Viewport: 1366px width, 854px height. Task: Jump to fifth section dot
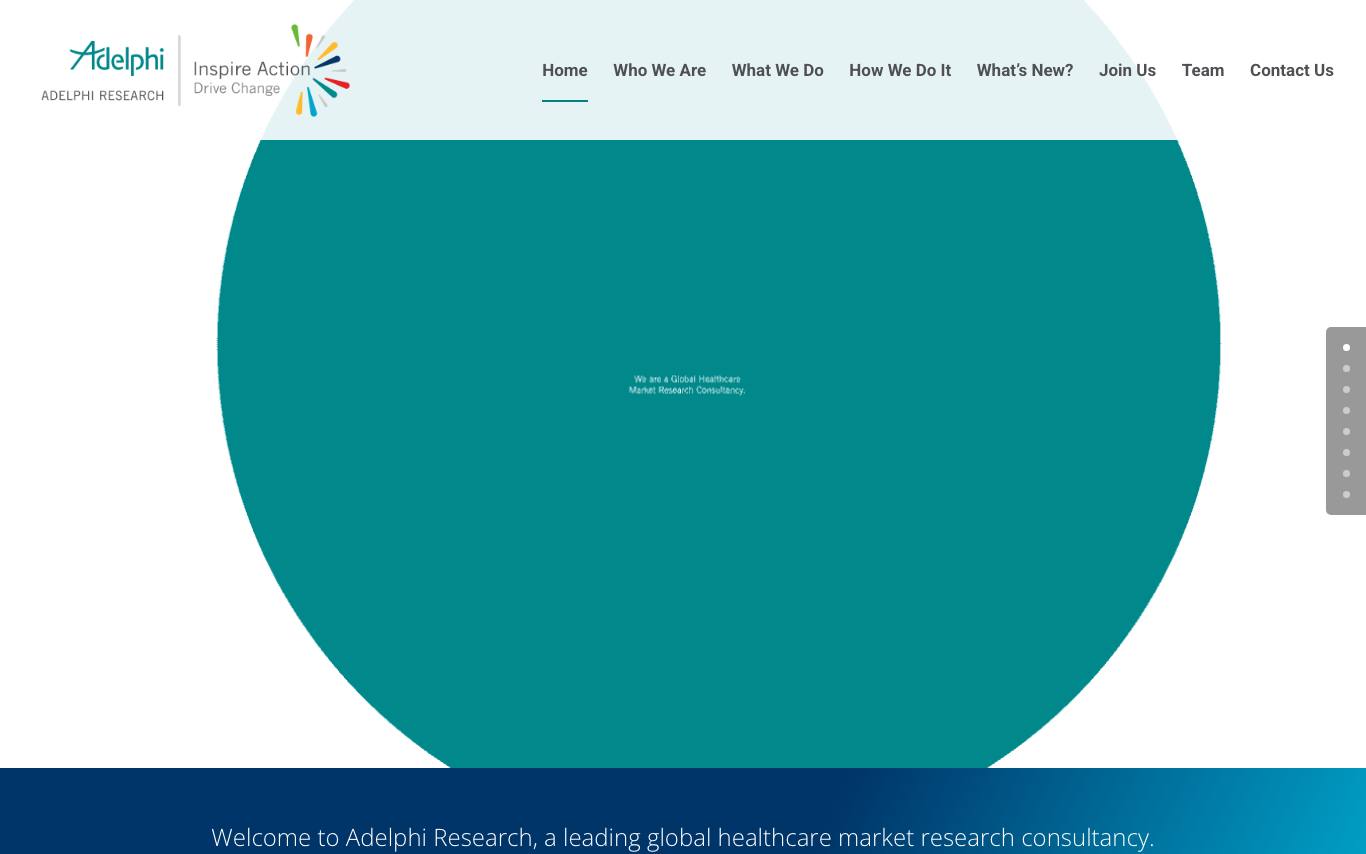click(x=1346, y=432)
